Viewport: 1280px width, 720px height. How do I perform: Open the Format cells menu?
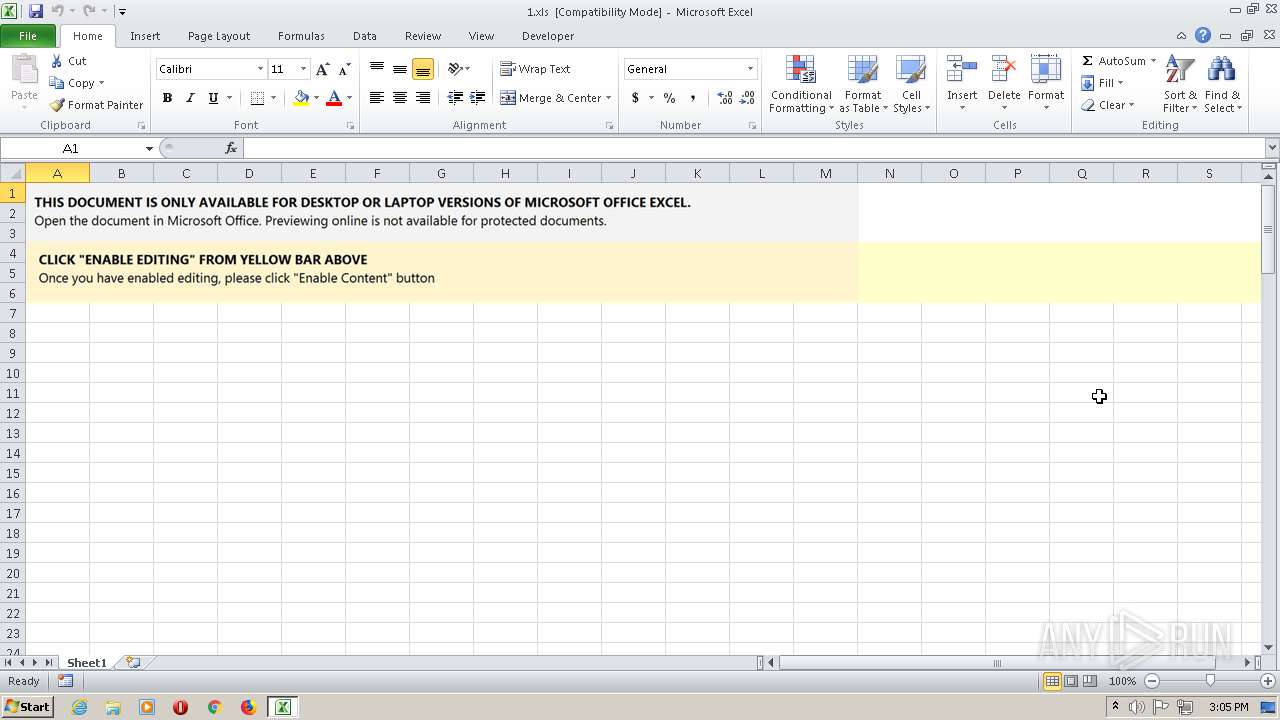tap(1045, 84)
